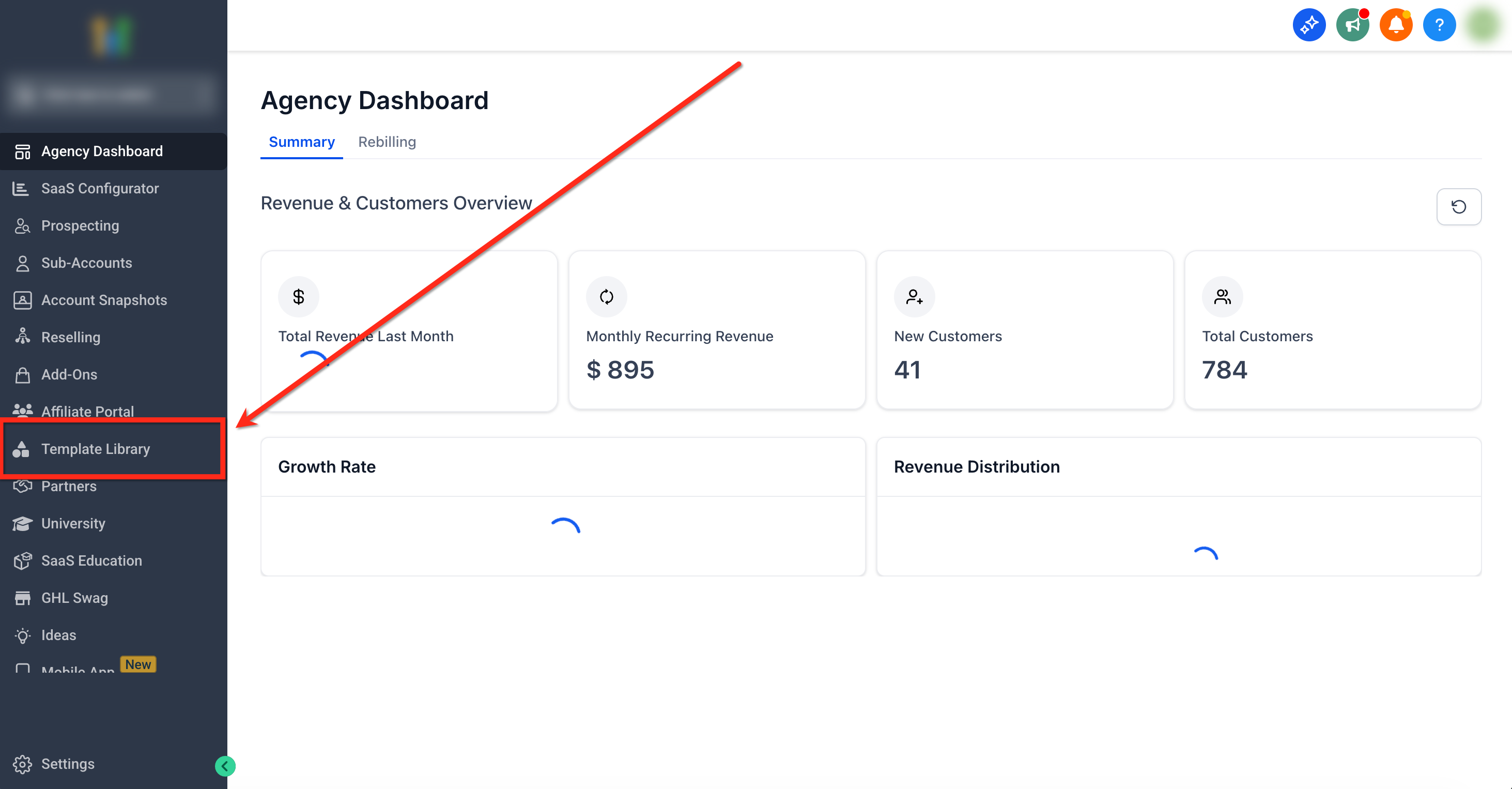Open the announcements megaphone icon
The height and width of the screenshot is (789, 1512).
coord(1352,25)
